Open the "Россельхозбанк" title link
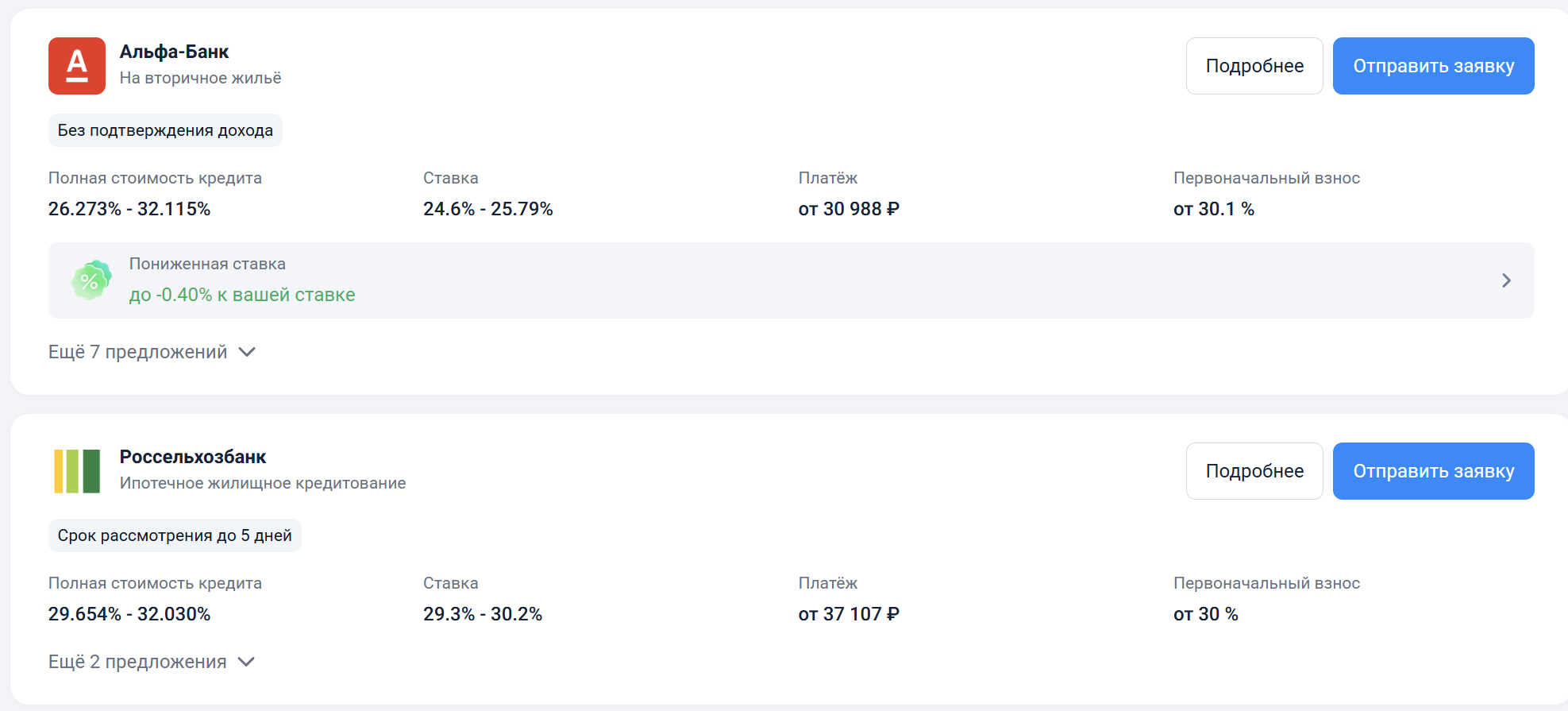This screenshot has width=1568, height=711. [x=193, y=457]
